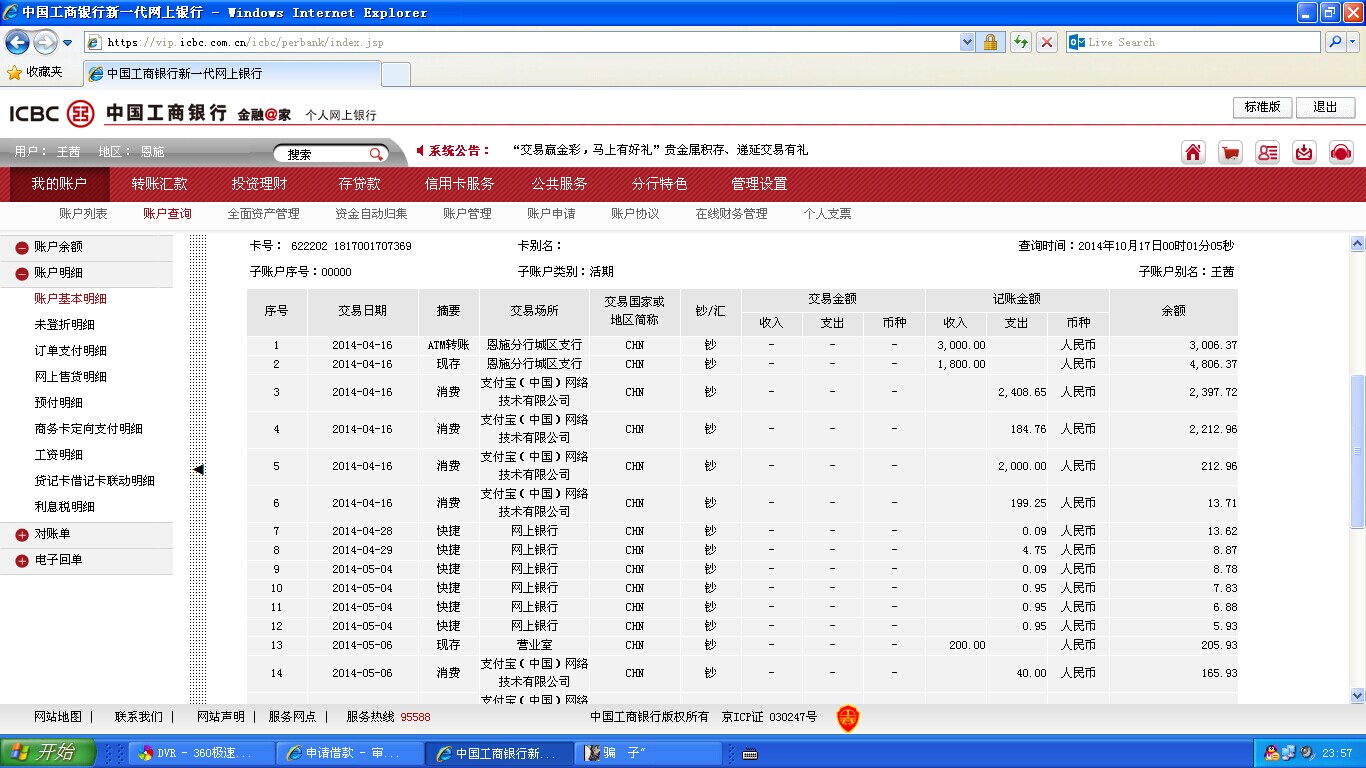The height and width of the screenshot is (768, 1366).
Task: Collapse the 账户明细 section
Action: click(x=22, y=273)
